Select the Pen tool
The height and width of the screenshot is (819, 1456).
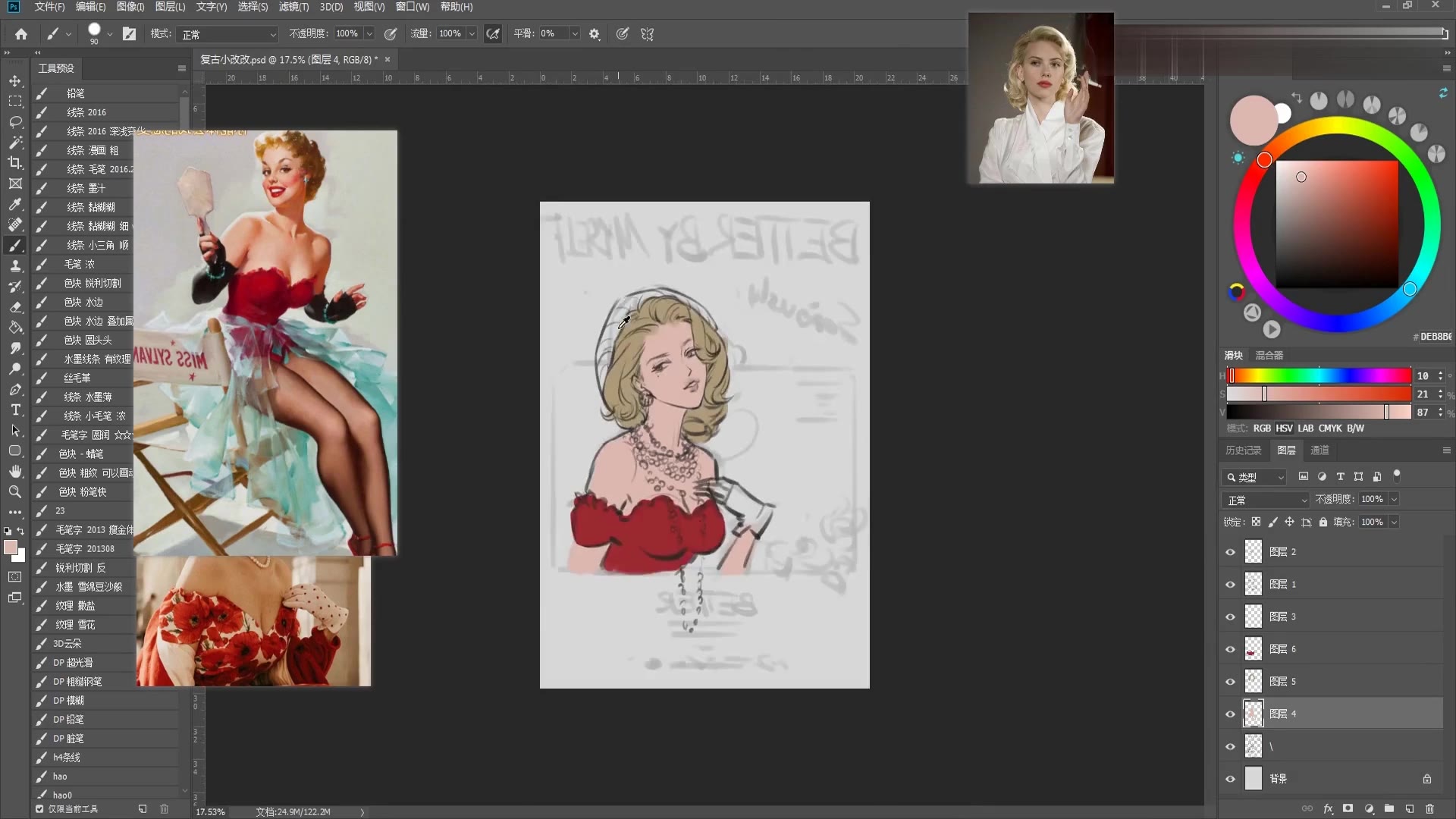click(x=15, y=389)
